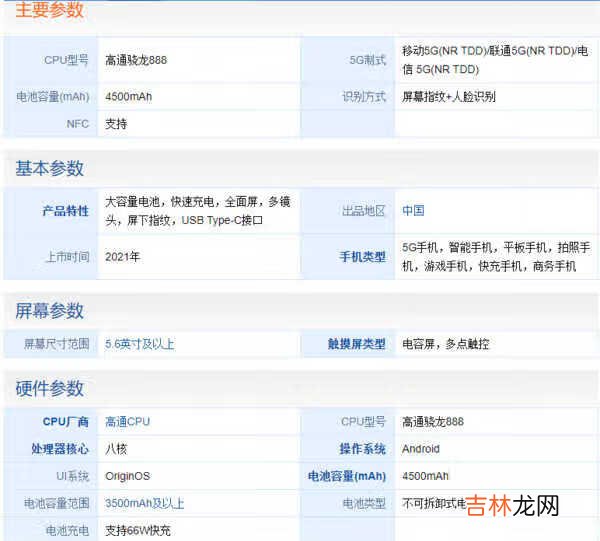Click the 操作系统 label
Viewport: 600px width, 541px height.
[362, 449]
